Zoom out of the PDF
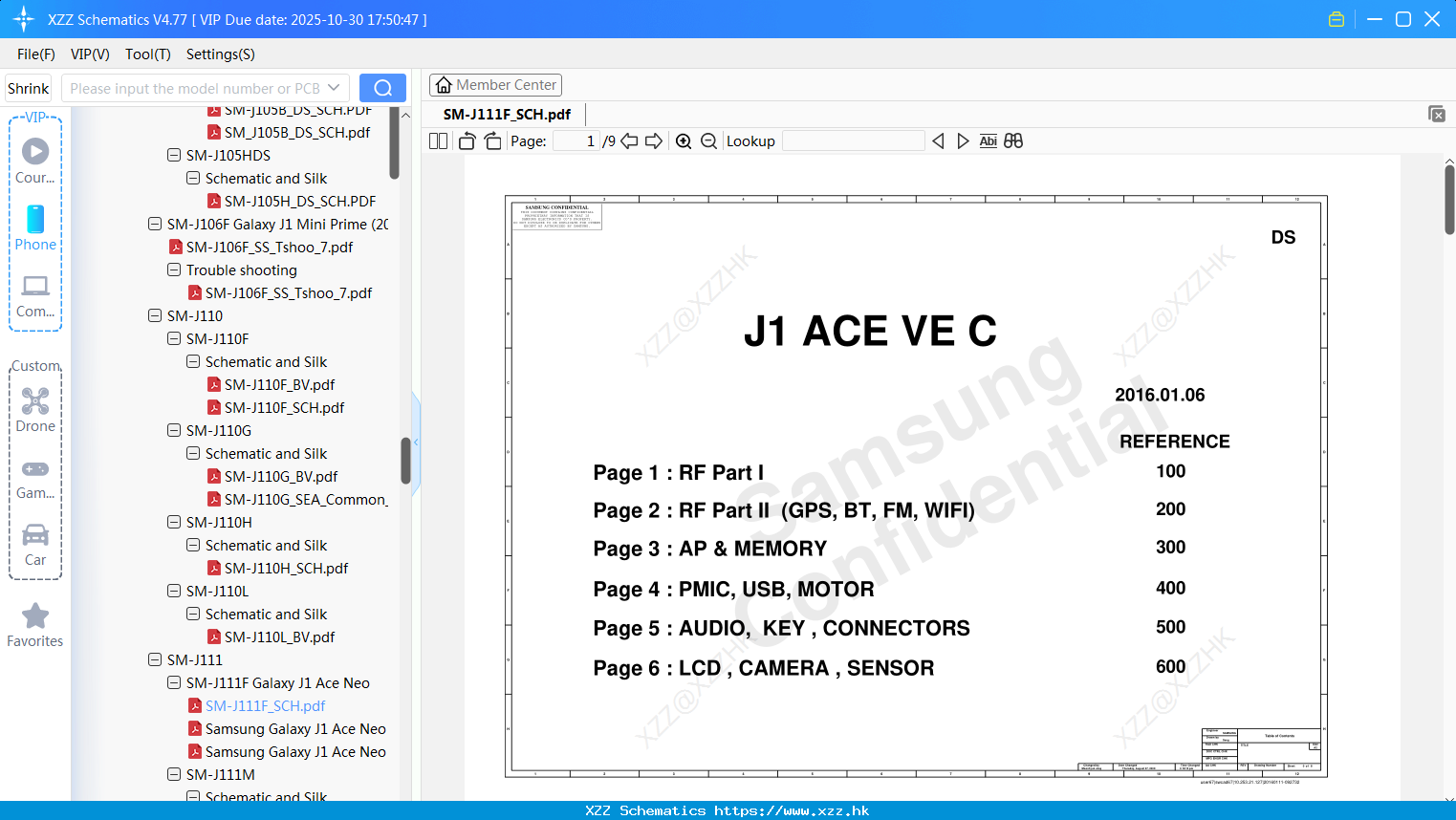1456x820 pixels. point(708,141)
